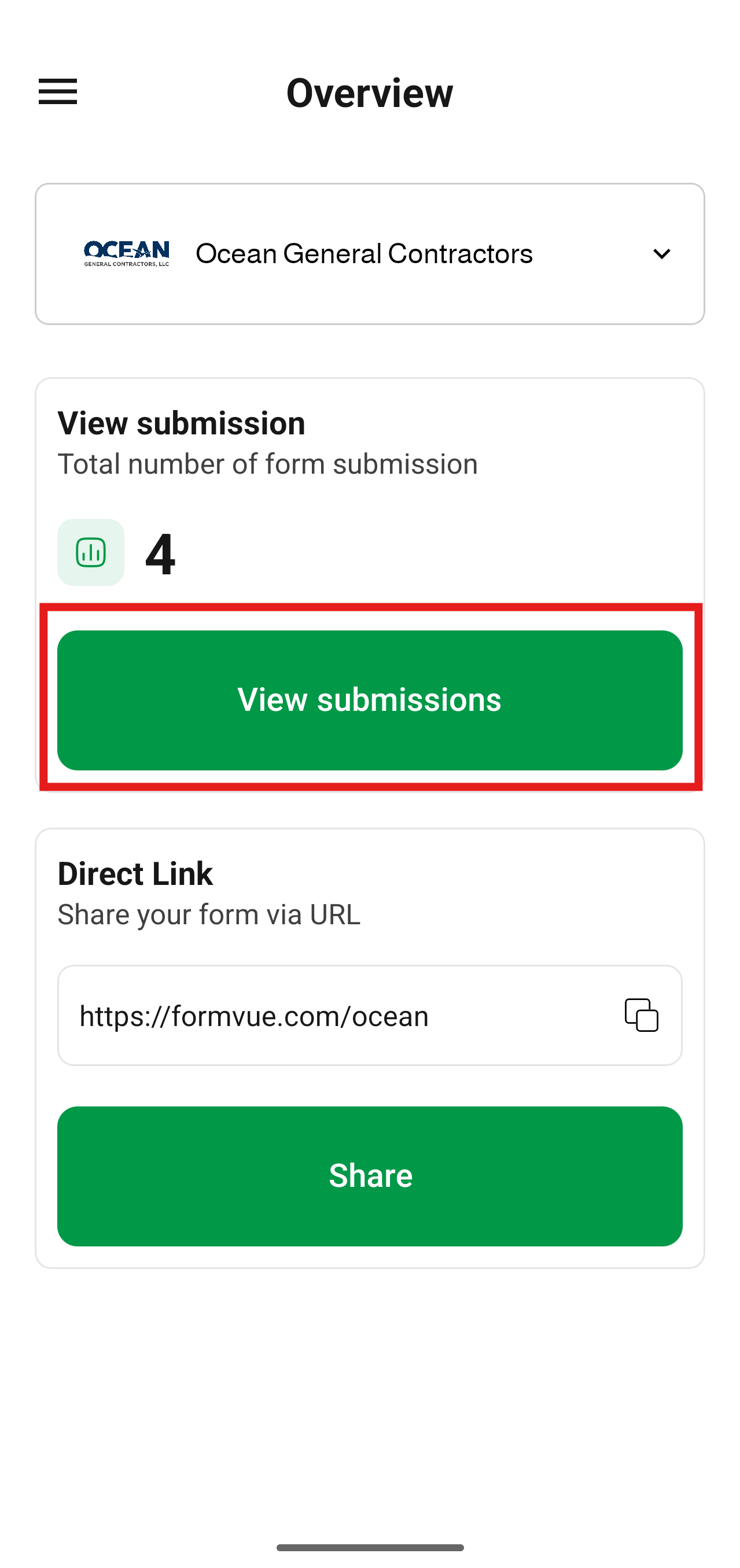Tap the Overview page title
The width and height of the screenshot is (740, 1568).
tap(370, 93)
